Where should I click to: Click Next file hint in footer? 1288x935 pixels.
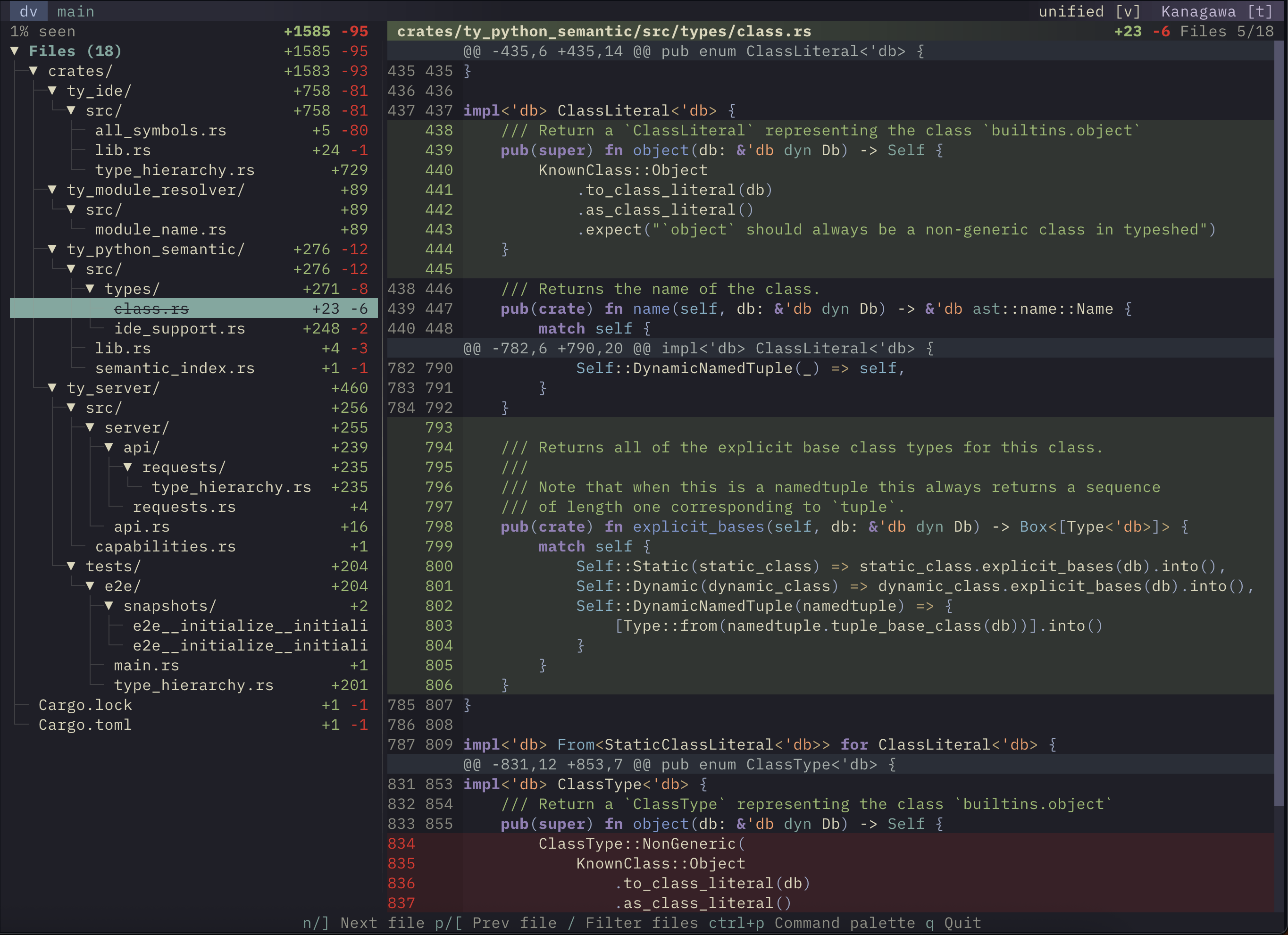point(363,923)
